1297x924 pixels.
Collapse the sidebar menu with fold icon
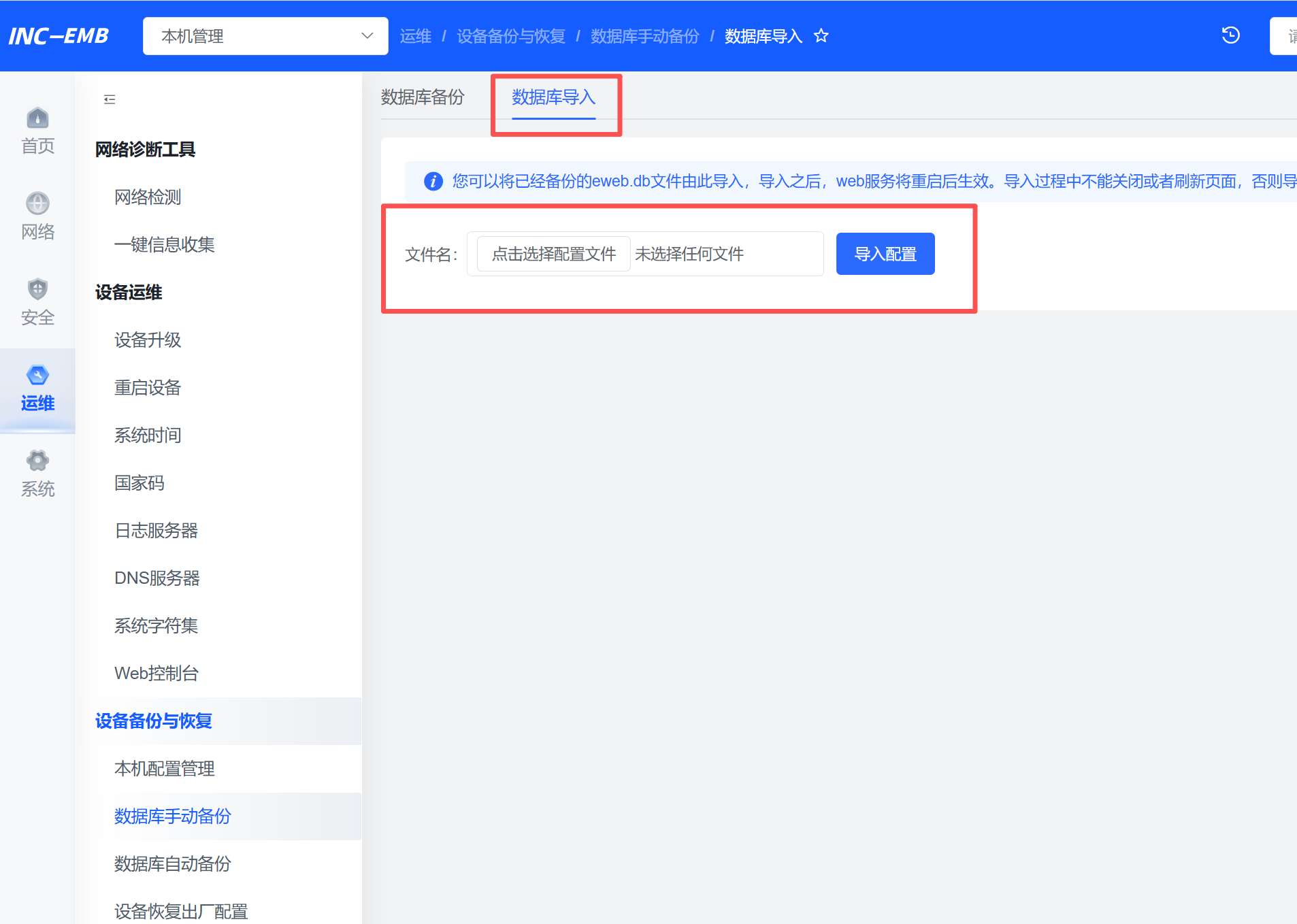(x=110, y=99)
